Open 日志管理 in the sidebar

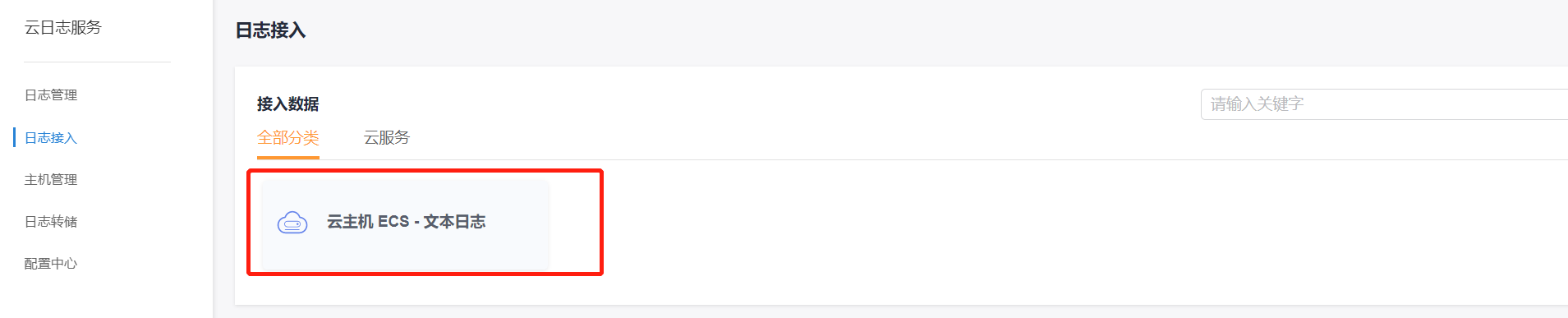(x=51, y=95)
